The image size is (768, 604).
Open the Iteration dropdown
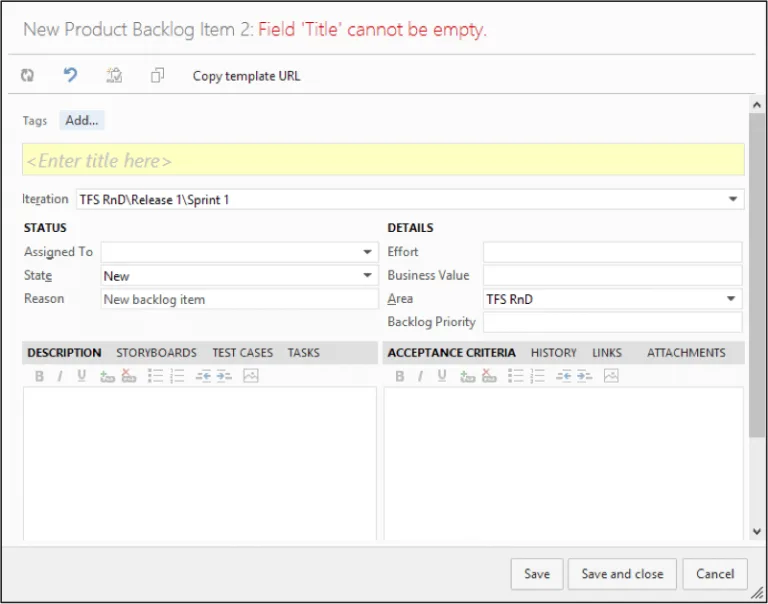coord(733,199)
